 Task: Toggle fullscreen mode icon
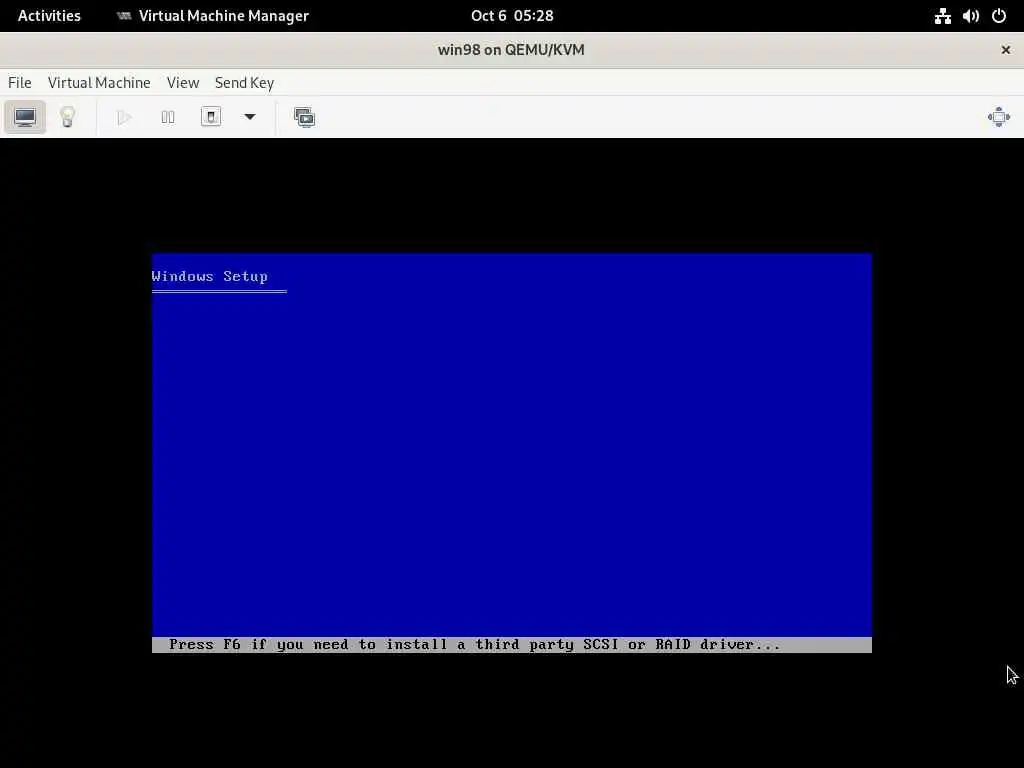click(x=999, y=118)
